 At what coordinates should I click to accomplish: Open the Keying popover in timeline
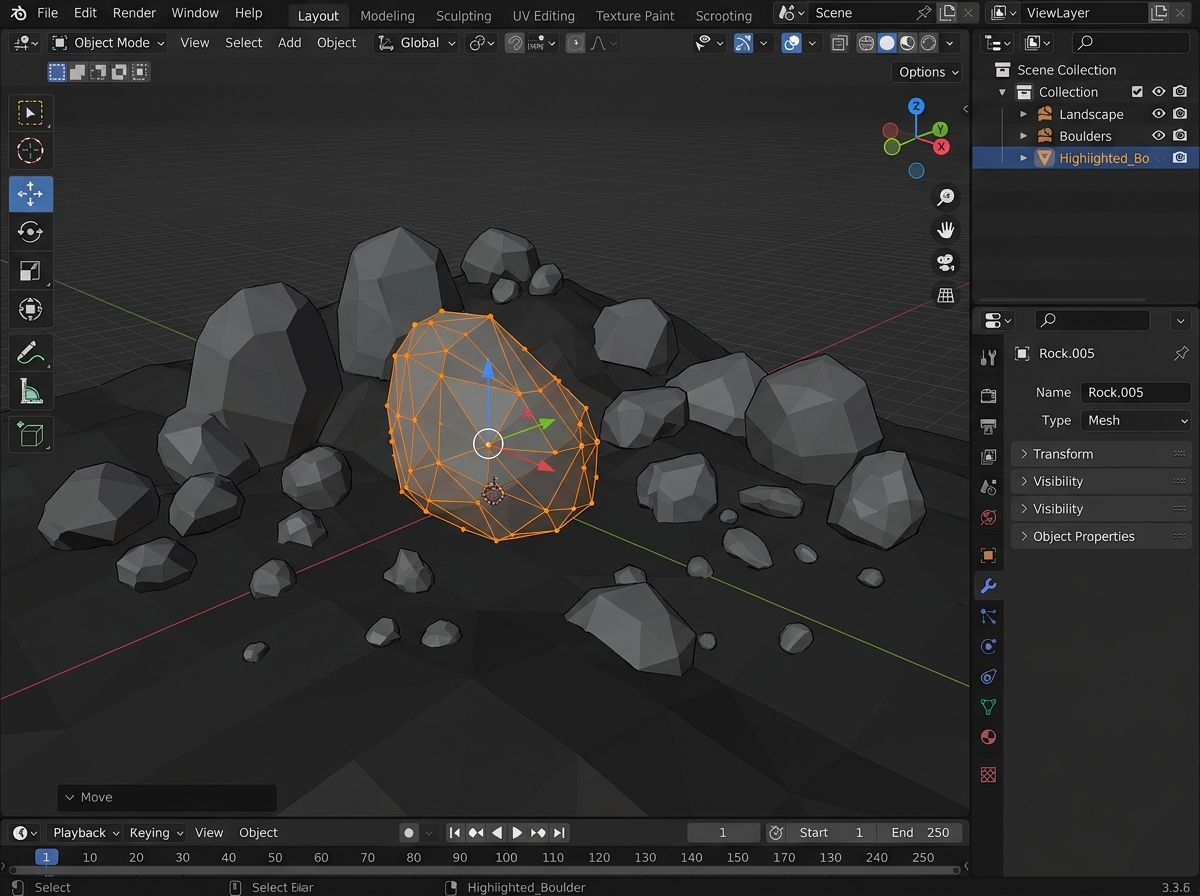pos(156,833)
